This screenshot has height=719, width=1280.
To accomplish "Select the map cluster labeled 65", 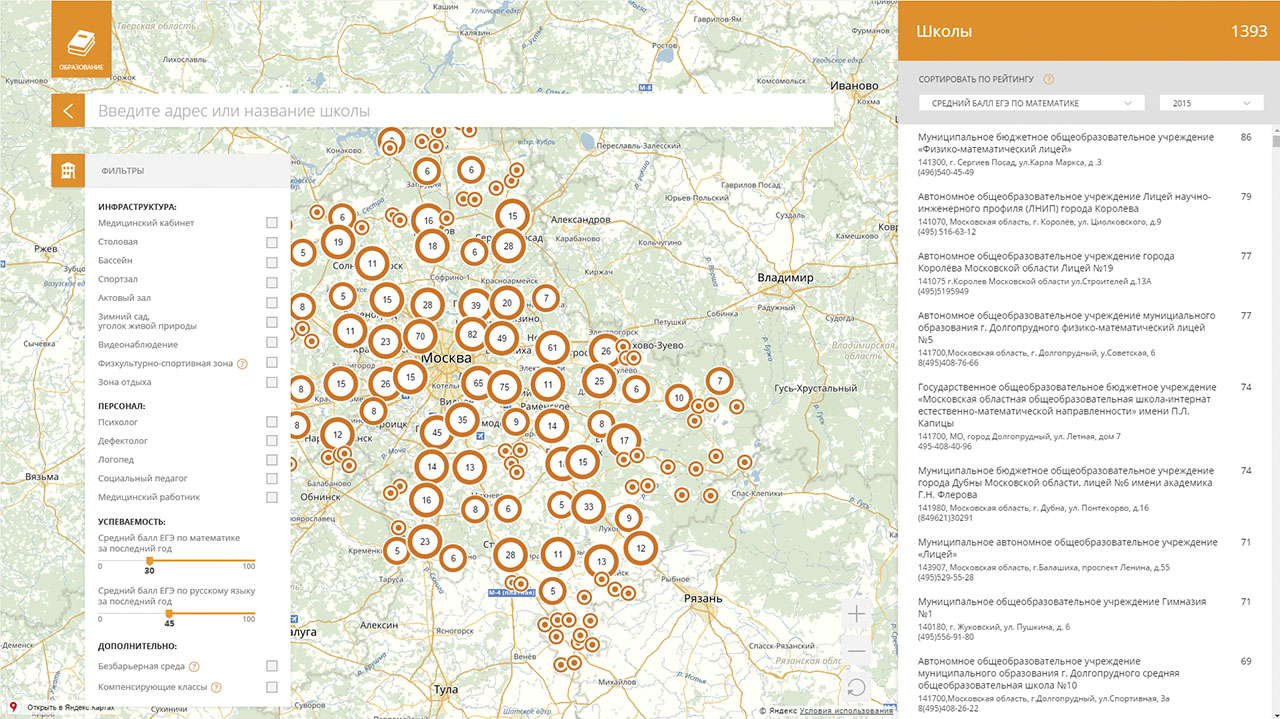I will coord(478,383).
